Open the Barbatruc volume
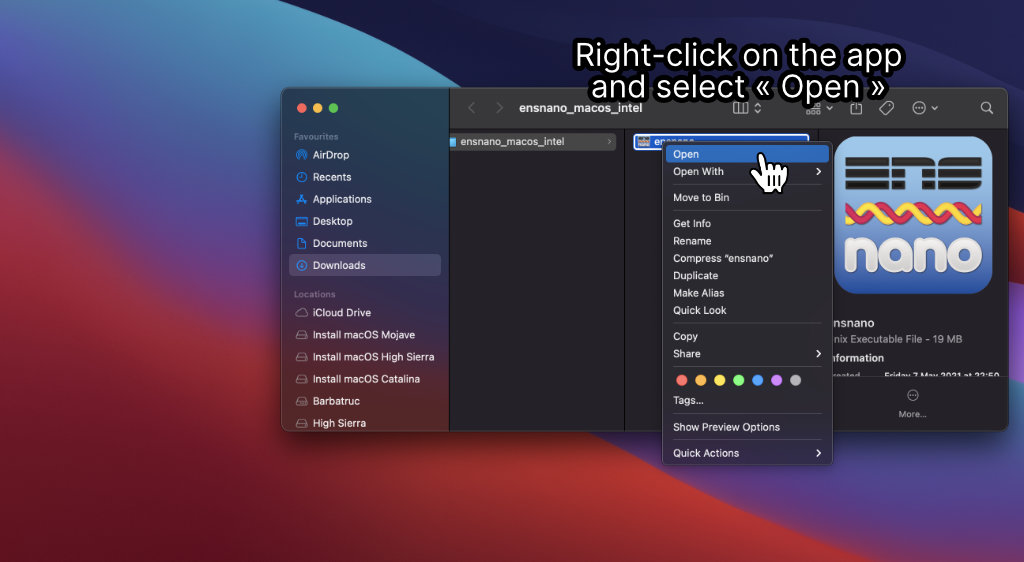Image resolution: width=1024 pixels, height=562 pixels. pyautogui.click(x=364, y=401)
